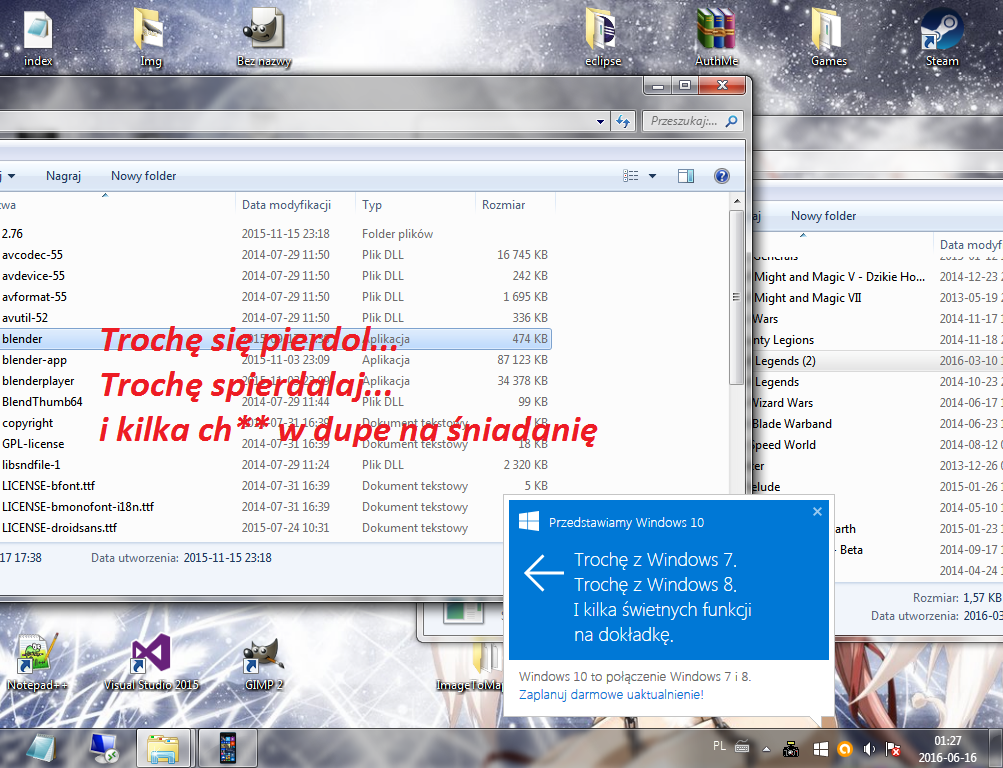
Task: Sort by Typ column header
Action: pyautogui.click(x=415, y=205)
